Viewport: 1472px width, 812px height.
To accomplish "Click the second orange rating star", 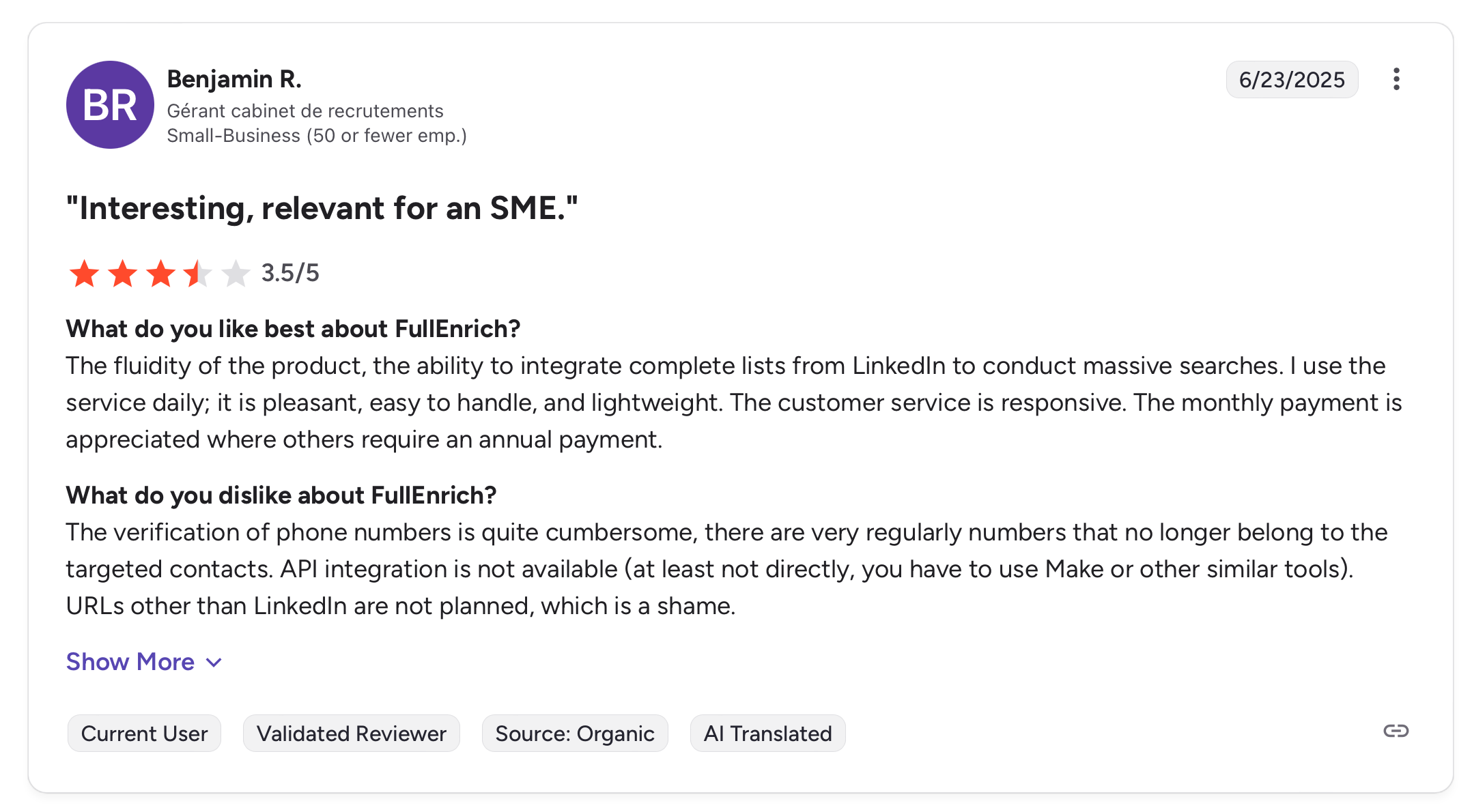I will point(123,274).
